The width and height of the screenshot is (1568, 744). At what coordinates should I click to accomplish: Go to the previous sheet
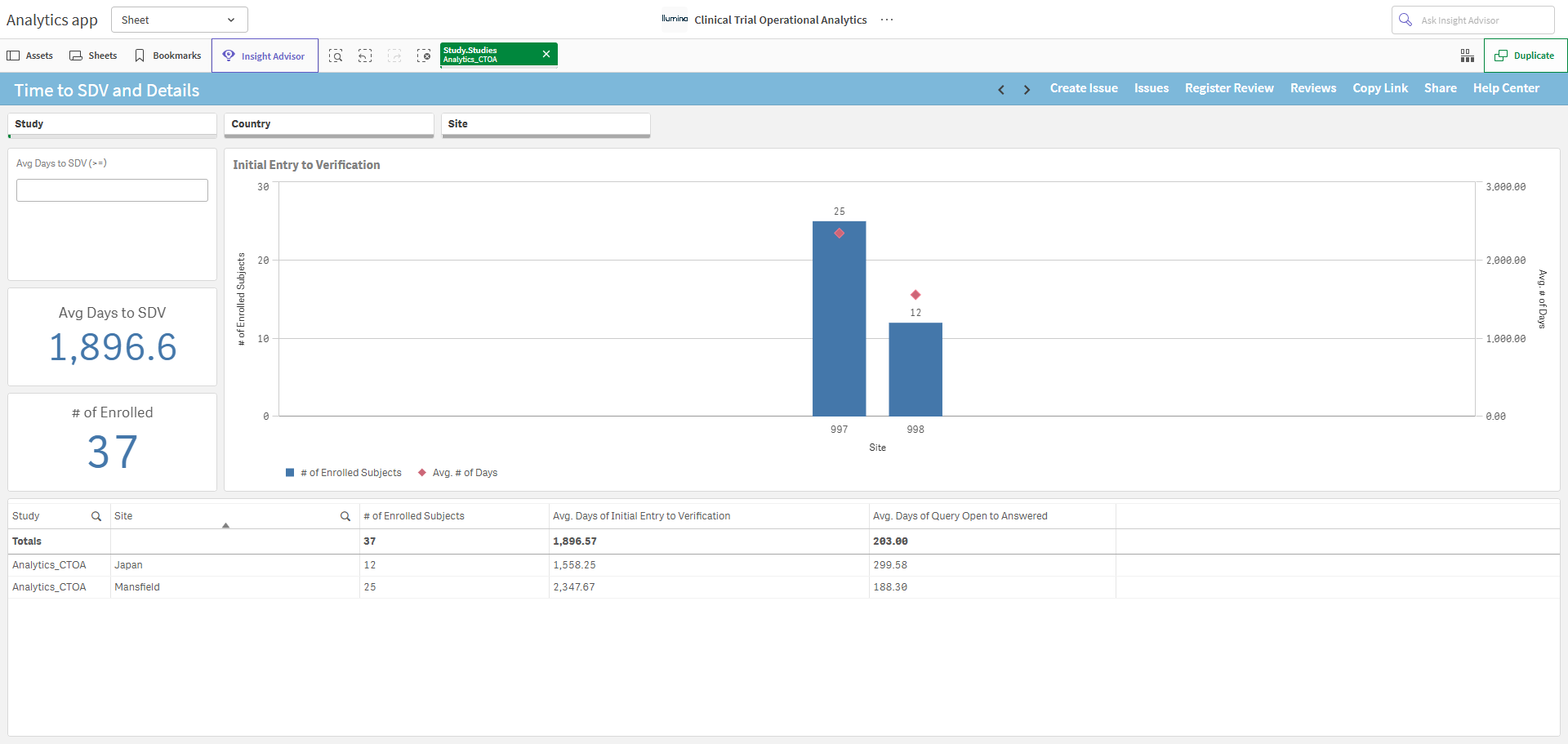[1001, 89]
